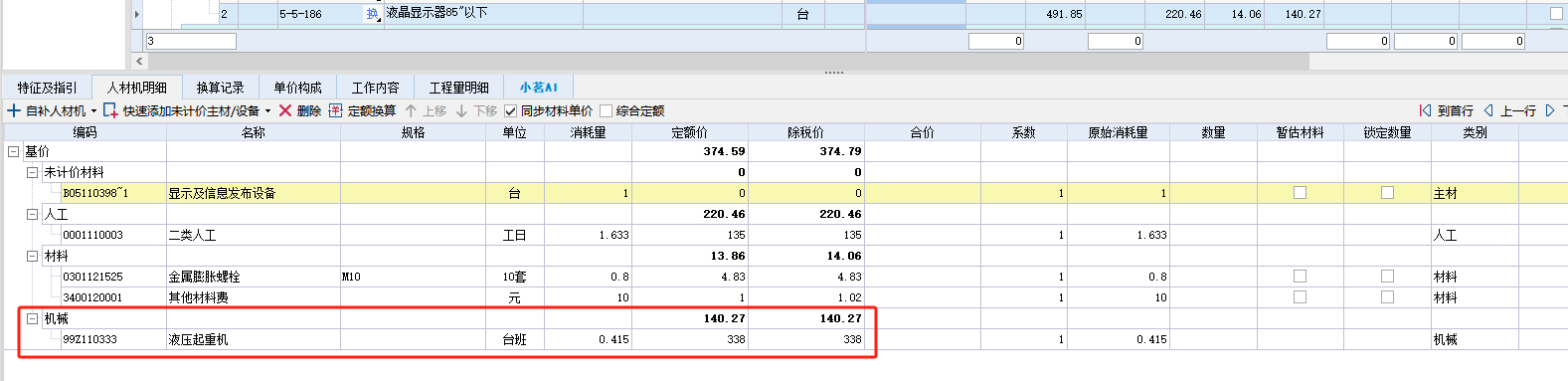Image resolution: width=1568 pixels, height=381 pixels.
Task: Click the 原始消耗量 column header
Action: (x=1119, y=132)
